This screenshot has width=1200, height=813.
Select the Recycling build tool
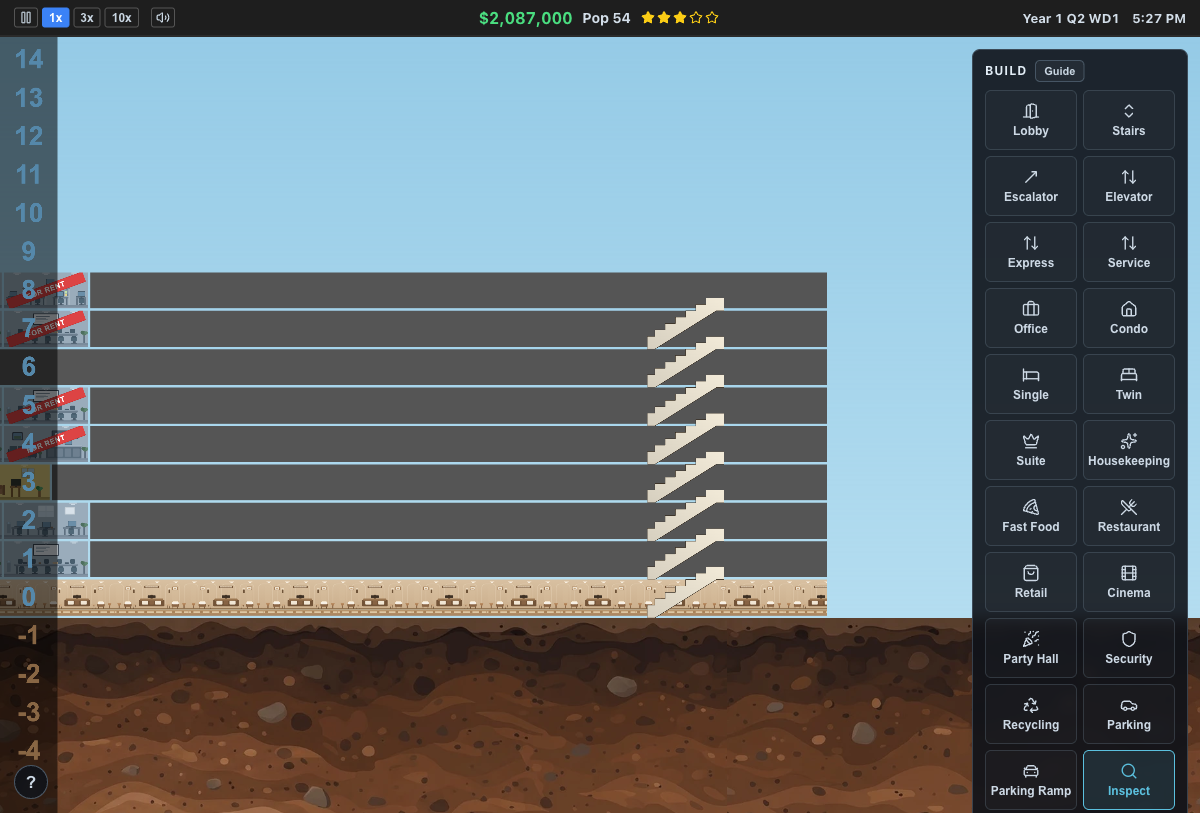(x=1031, y=714)
